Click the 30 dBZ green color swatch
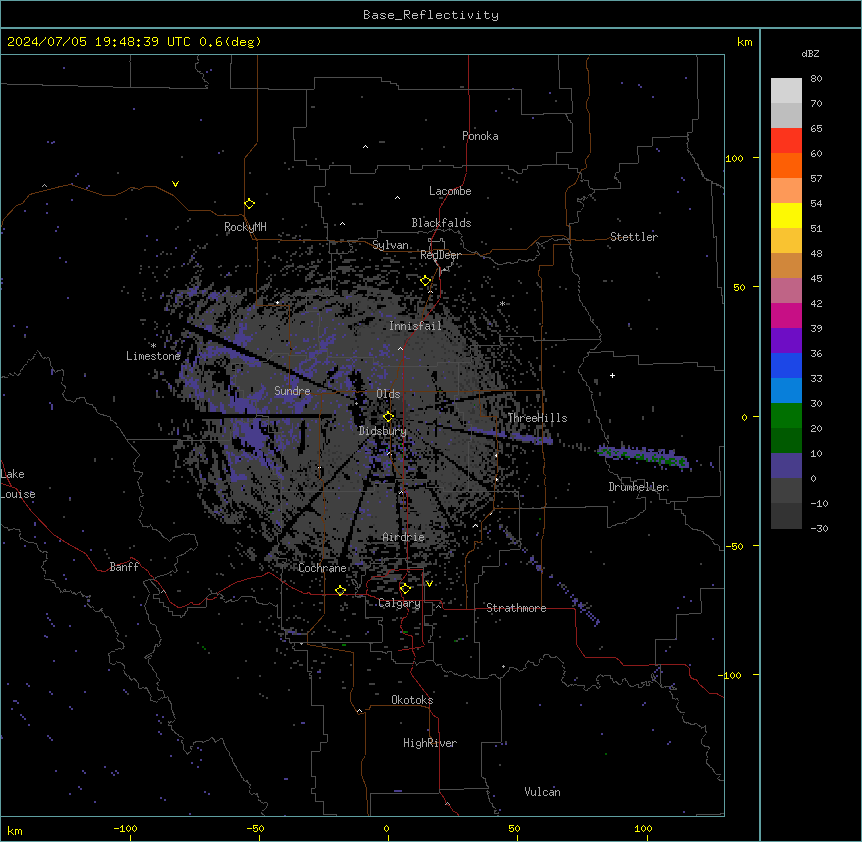The image size is (862, 842). click(786, 416)
